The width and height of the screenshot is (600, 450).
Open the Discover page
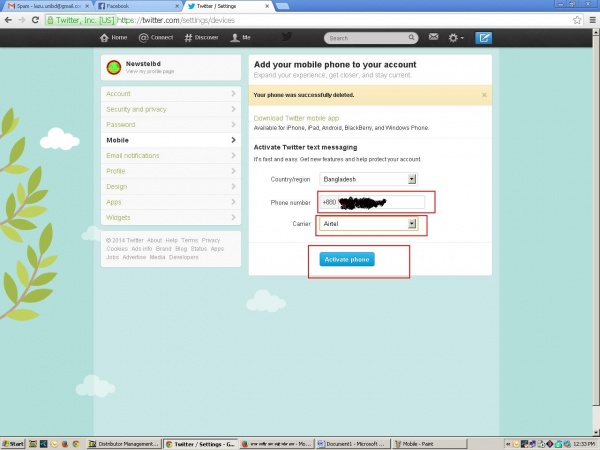[201, 38]
